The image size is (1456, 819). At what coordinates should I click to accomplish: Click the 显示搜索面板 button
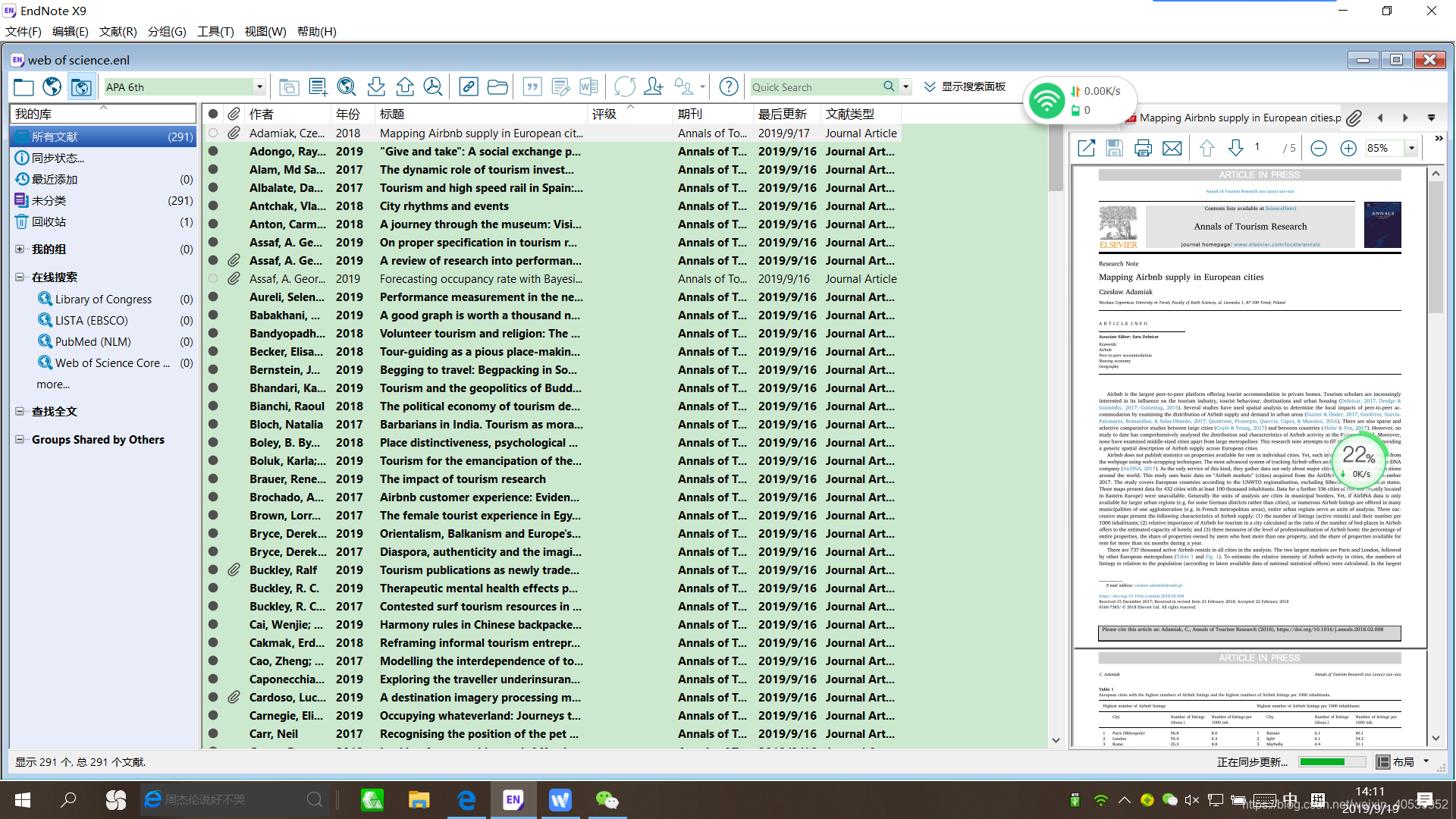click(x=965, y=87)
